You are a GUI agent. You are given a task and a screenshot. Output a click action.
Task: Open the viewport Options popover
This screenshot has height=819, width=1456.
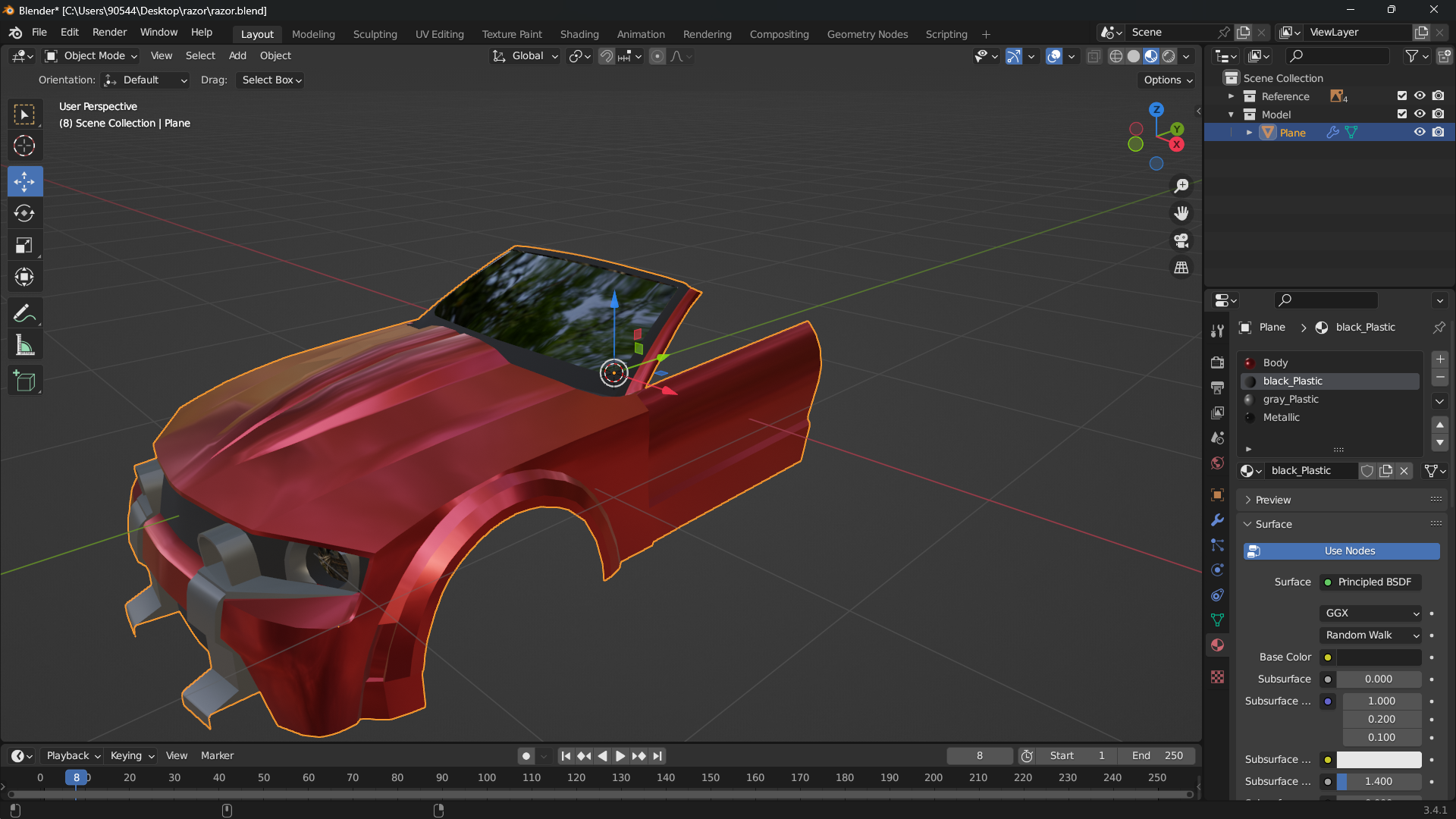coord(1168,80)
